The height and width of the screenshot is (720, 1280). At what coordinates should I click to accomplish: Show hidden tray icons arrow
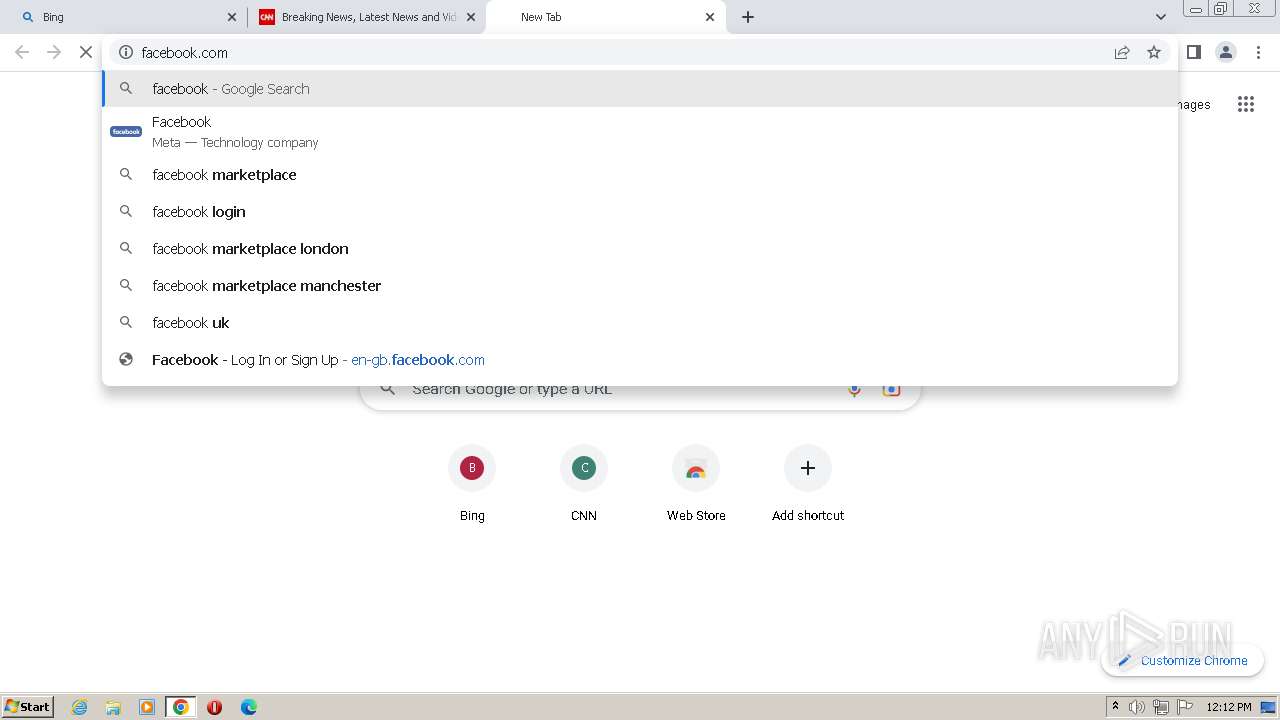click(x=1115, y=707)
